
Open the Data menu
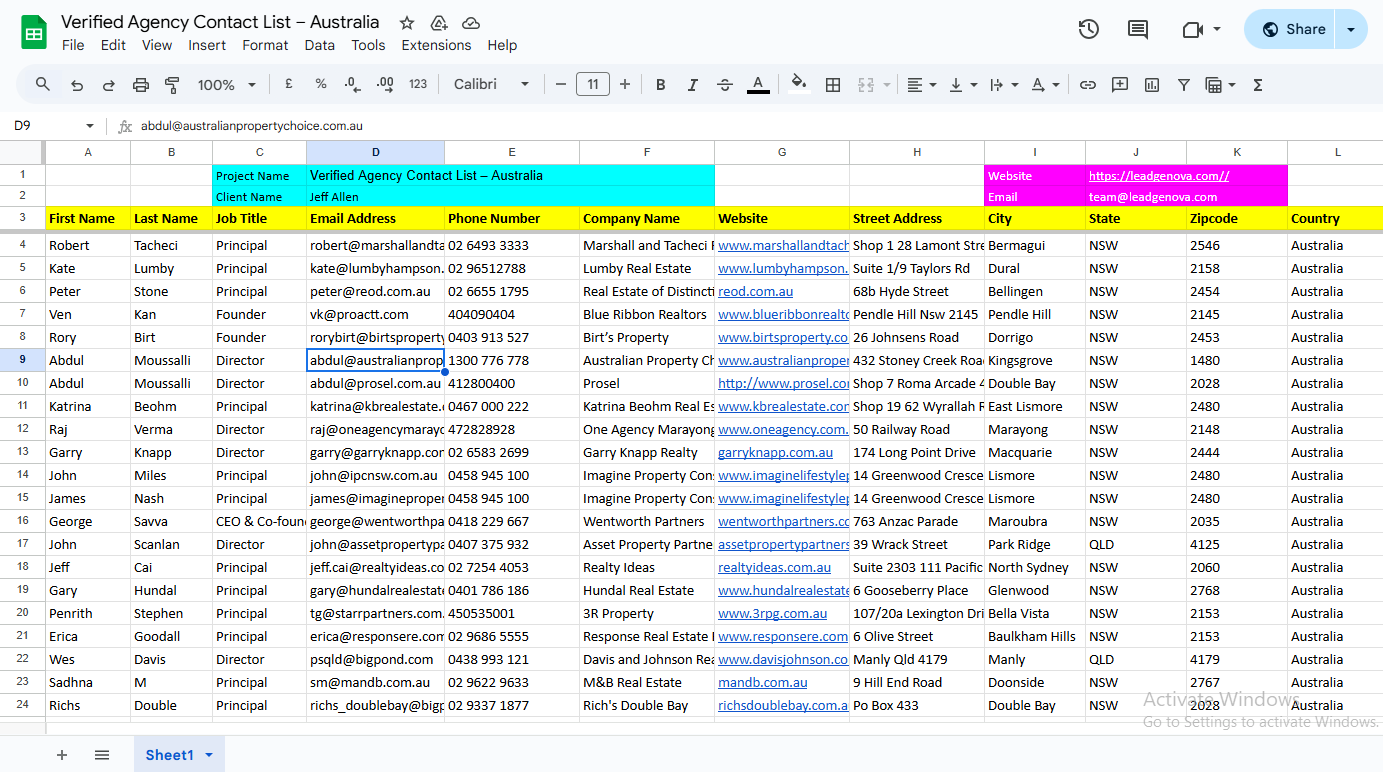point(319,45)
